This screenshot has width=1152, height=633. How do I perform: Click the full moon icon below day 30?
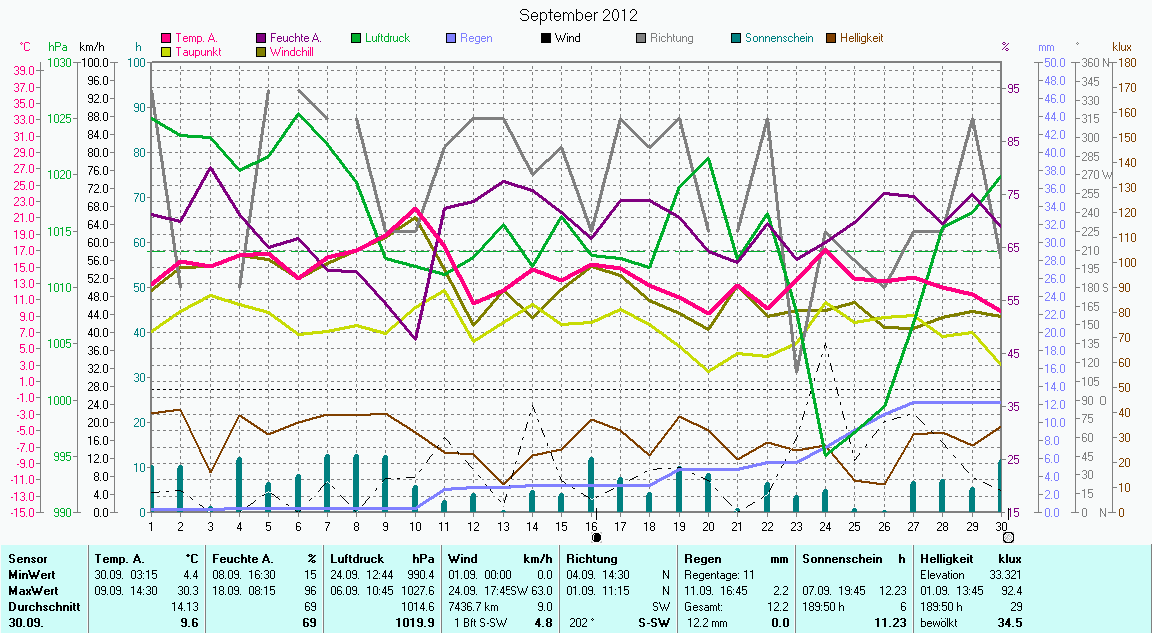coord(1008,537)
